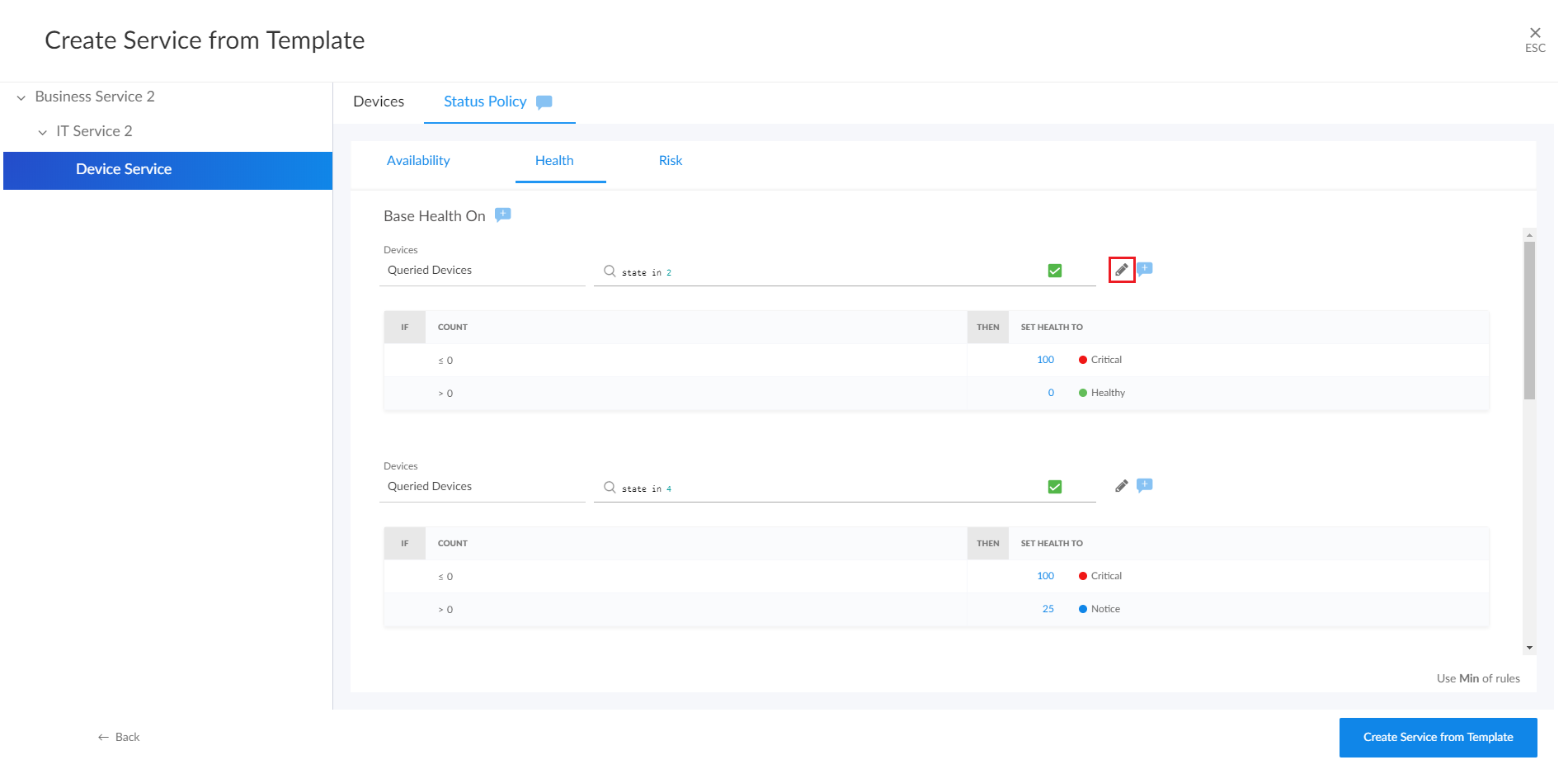
Task: Open first Queried Devices dropdown
Action: [482, 271]
